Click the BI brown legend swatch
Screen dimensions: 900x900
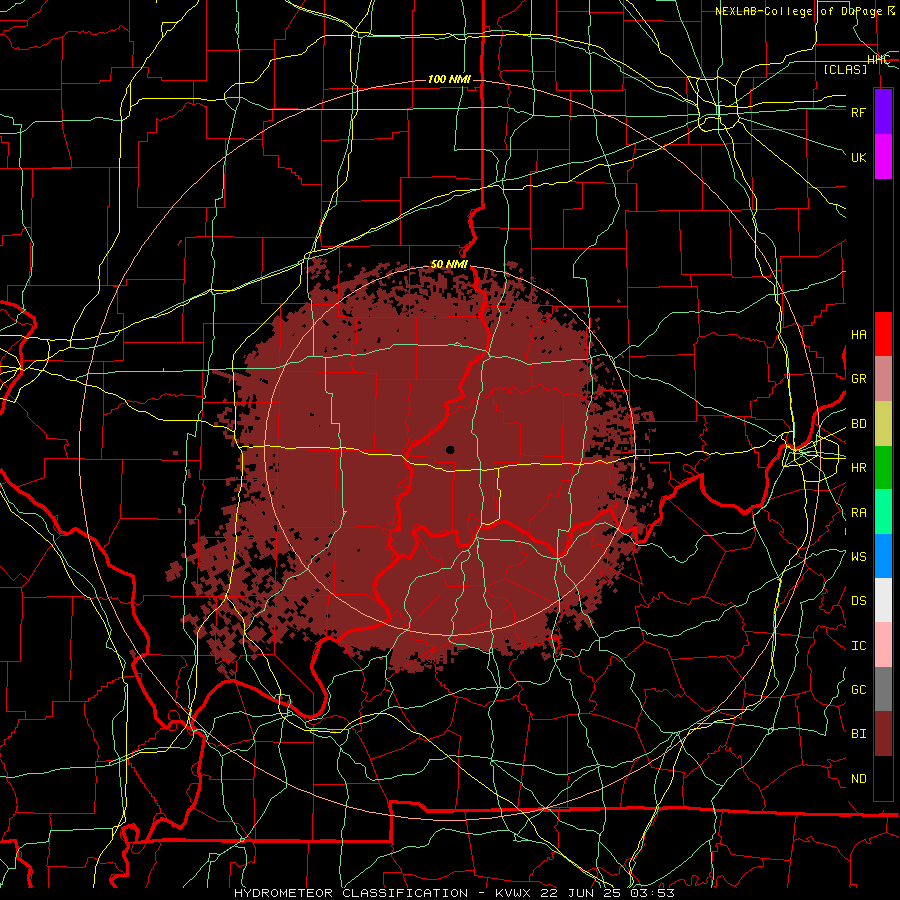tap(883, 734)
